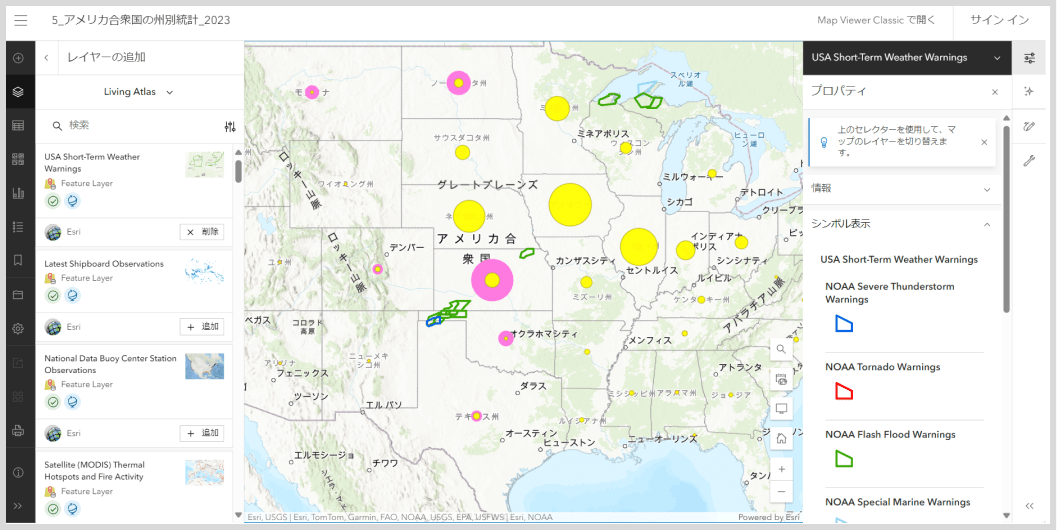Click the properties panel vertical scrollbar
The width and height of the screenshot is (1057, 530).
click(x=1006, y=220)
